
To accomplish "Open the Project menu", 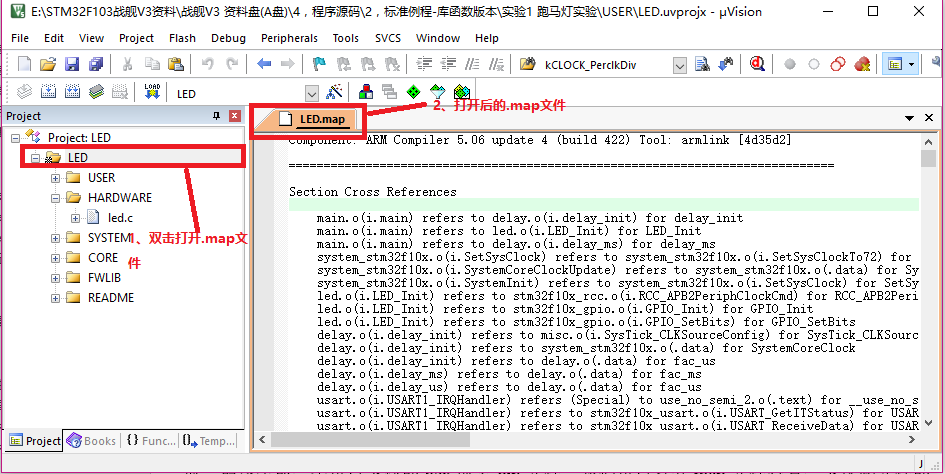I will point(136,38).
